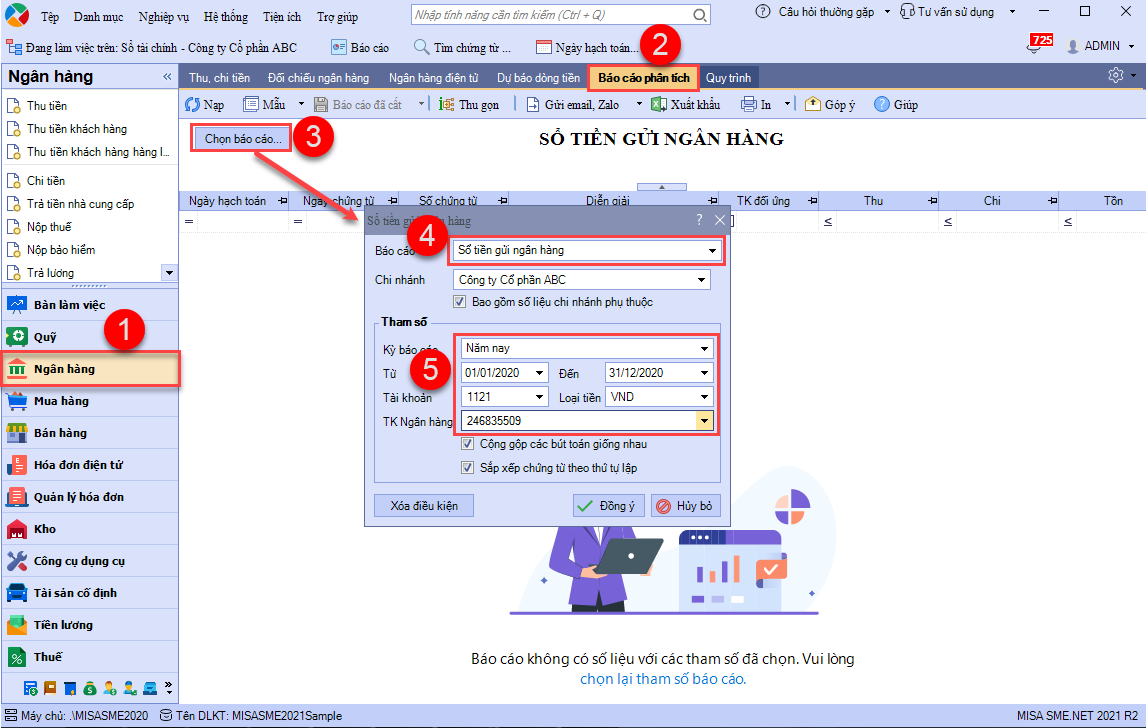Toggle Cộng gộp các bút toán giống nhau
1146x728 pixels.
tap(468, 444)
